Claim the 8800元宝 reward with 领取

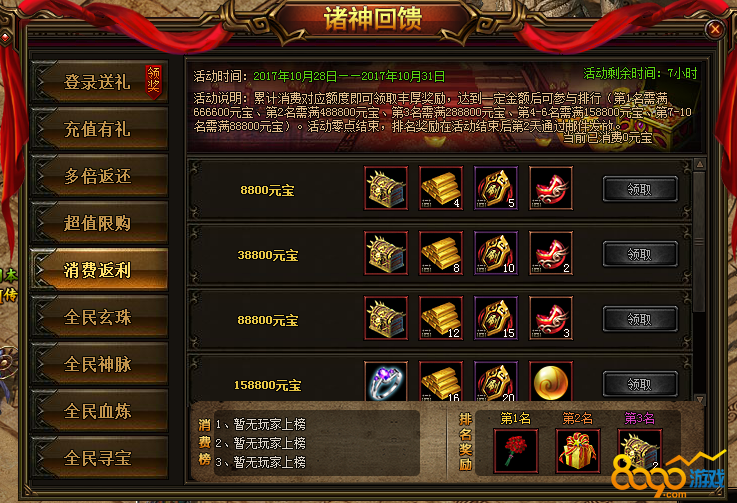click(640, 189)
